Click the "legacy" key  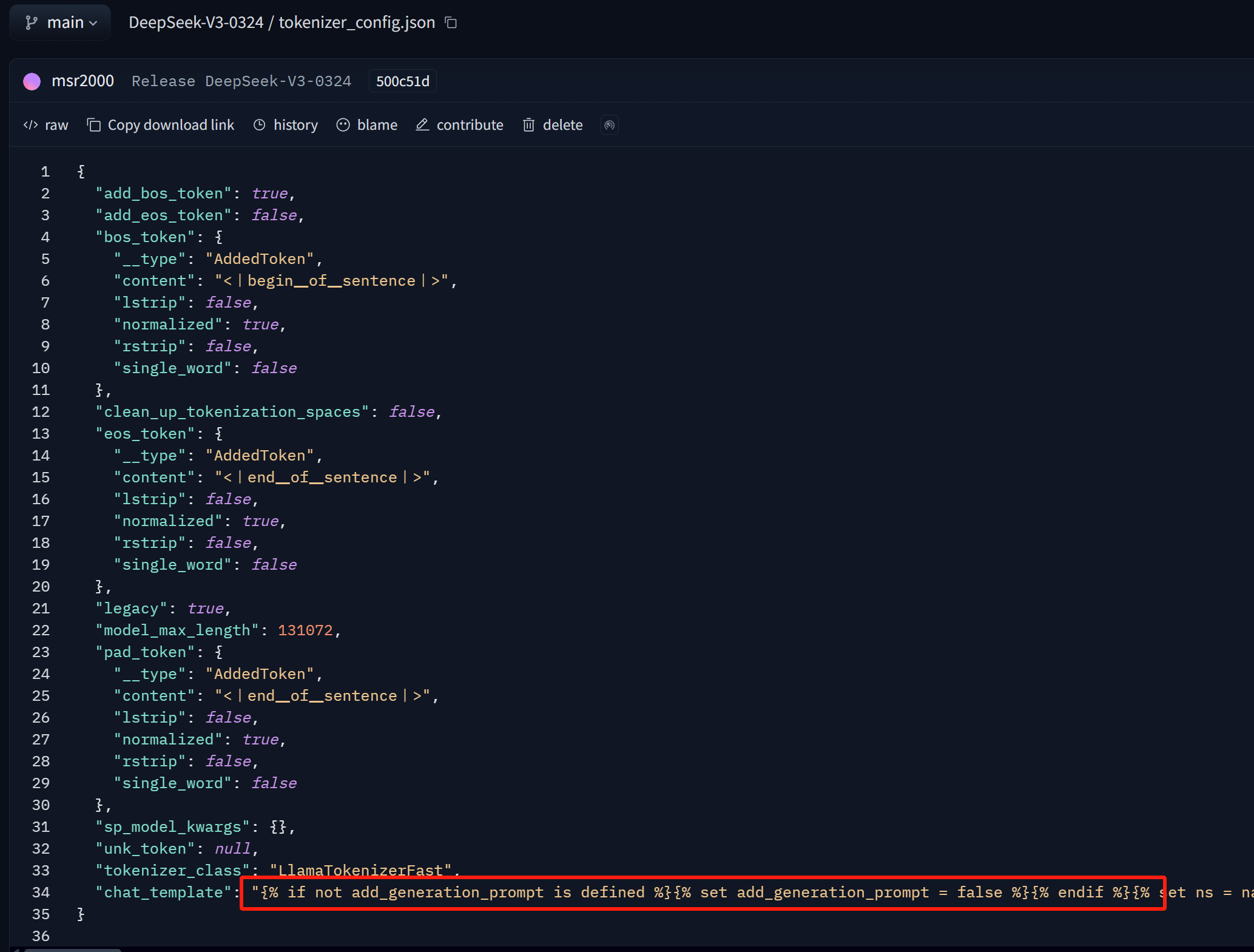click(132, 609)
